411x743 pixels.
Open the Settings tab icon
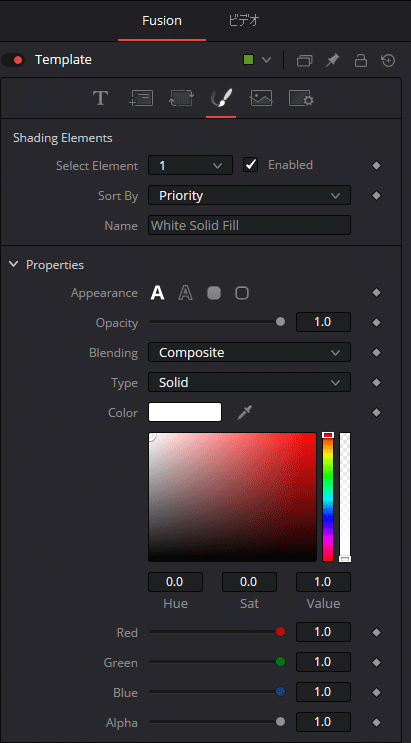pos(301,99)
